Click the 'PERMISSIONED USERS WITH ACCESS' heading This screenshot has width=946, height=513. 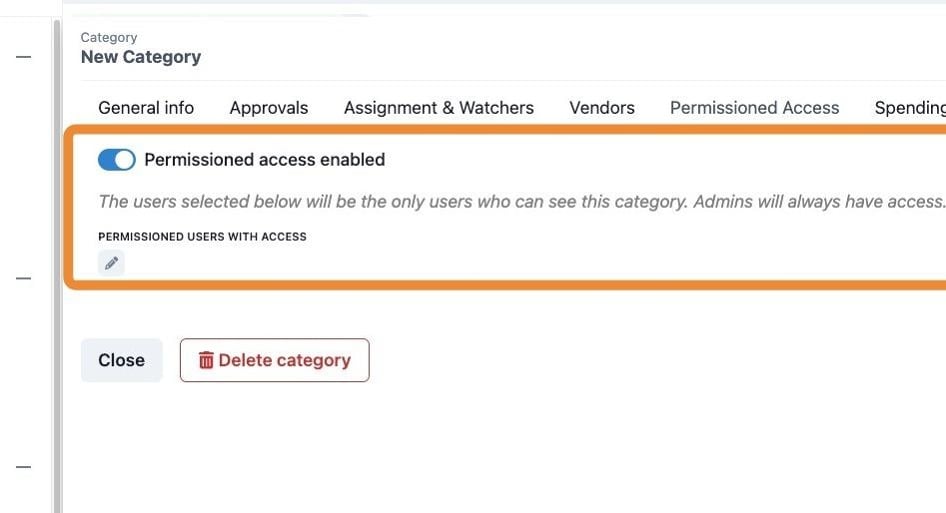point(202,237)
